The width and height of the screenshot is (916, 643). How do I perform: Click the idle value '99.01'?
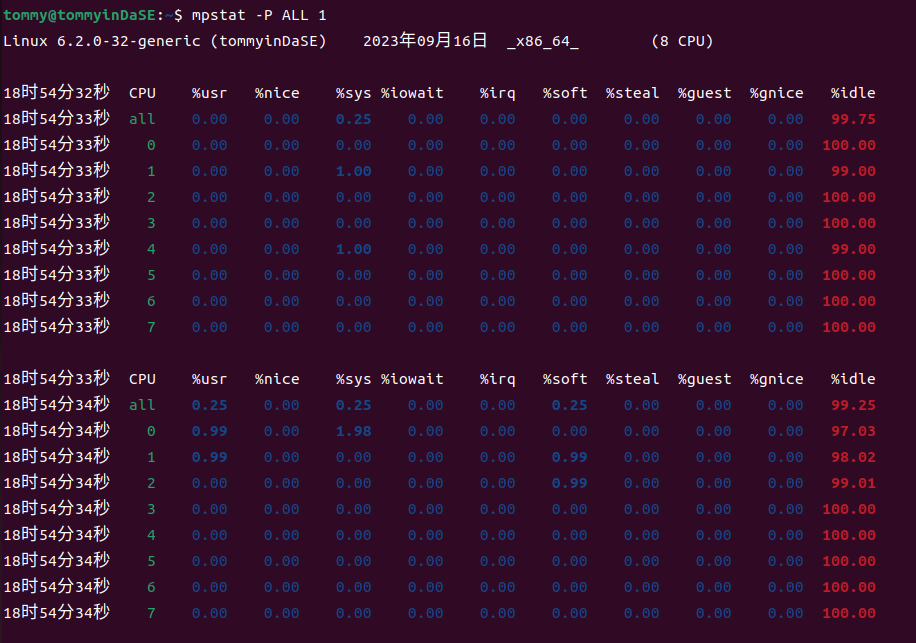click(x=853, y=483)
